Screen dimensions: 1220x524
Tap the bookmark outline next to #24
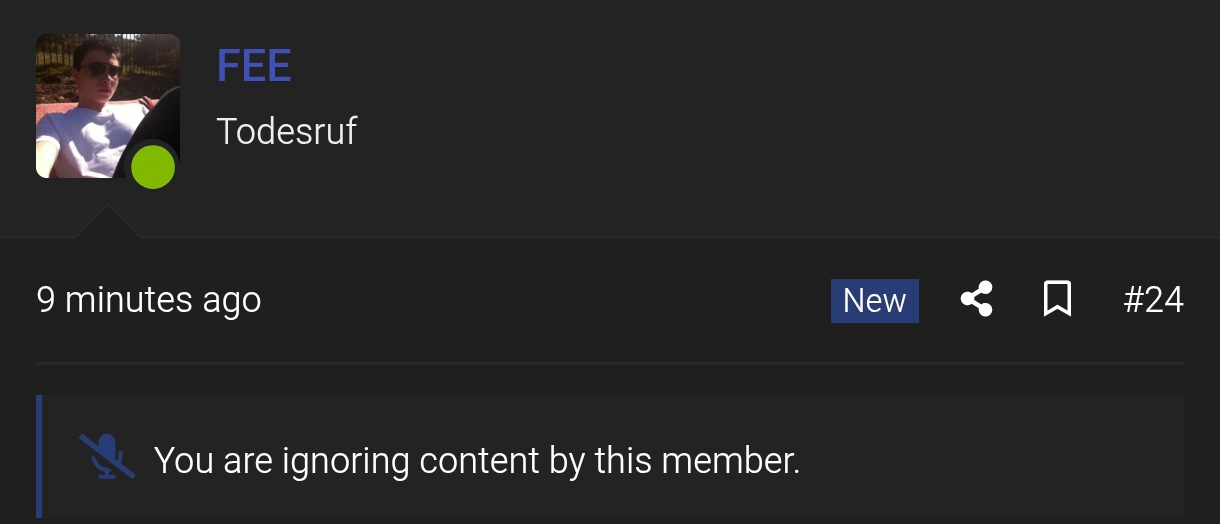pos(1057,300)
